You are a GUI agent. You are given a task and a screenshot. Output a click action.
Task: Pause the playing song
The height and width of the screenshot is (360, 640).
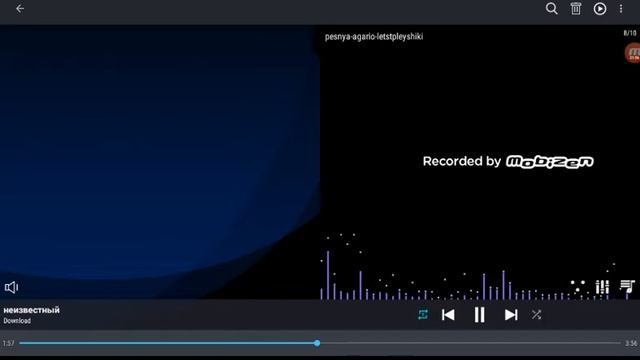point(479,315)
